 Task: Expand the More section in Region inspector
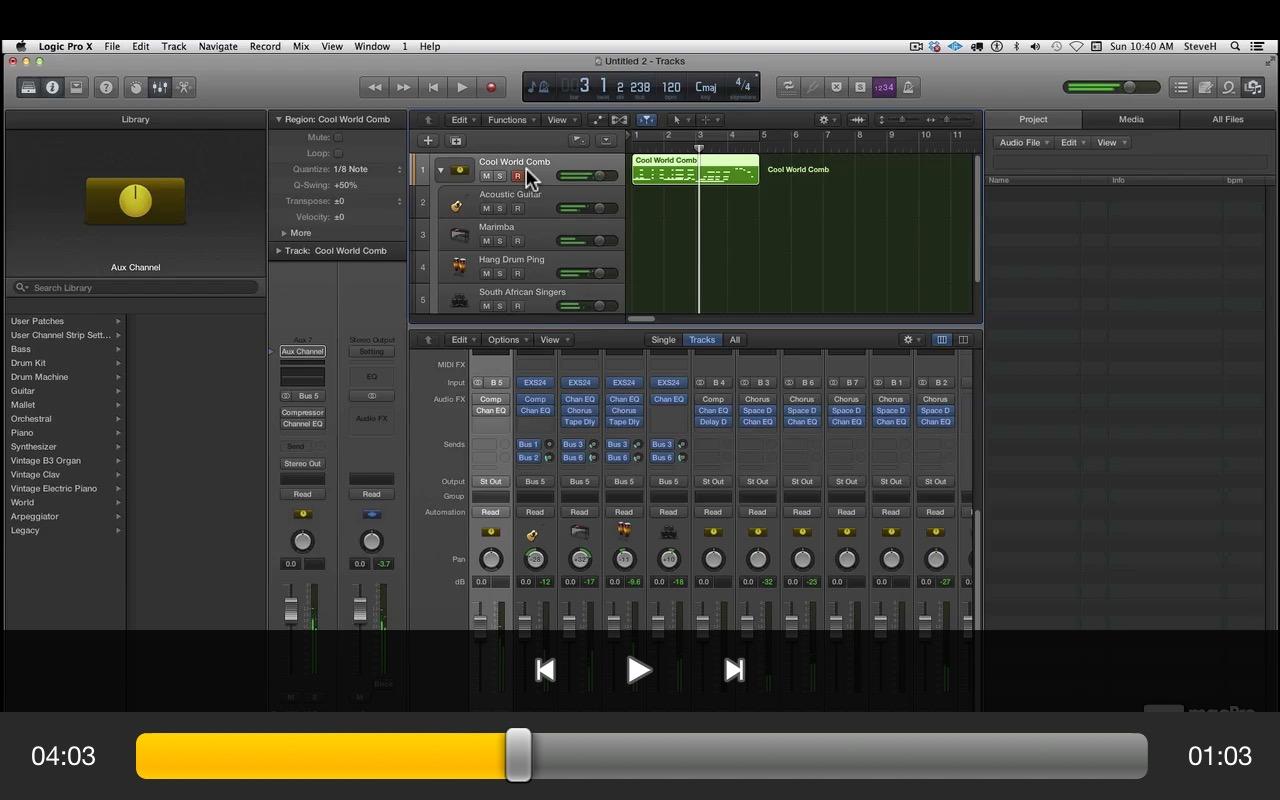point(294,233)
